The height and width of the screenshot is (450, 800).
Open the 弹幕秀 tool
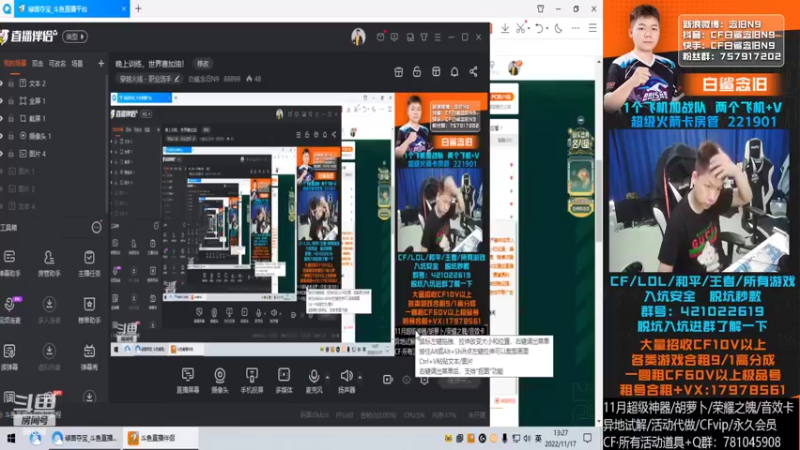coord(89,356)
